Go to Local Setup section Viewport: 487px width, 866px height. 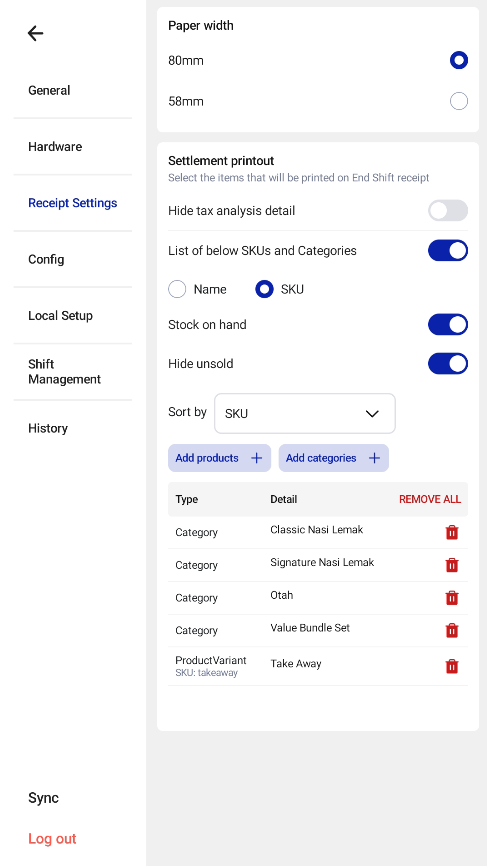(x=61, y=316)
